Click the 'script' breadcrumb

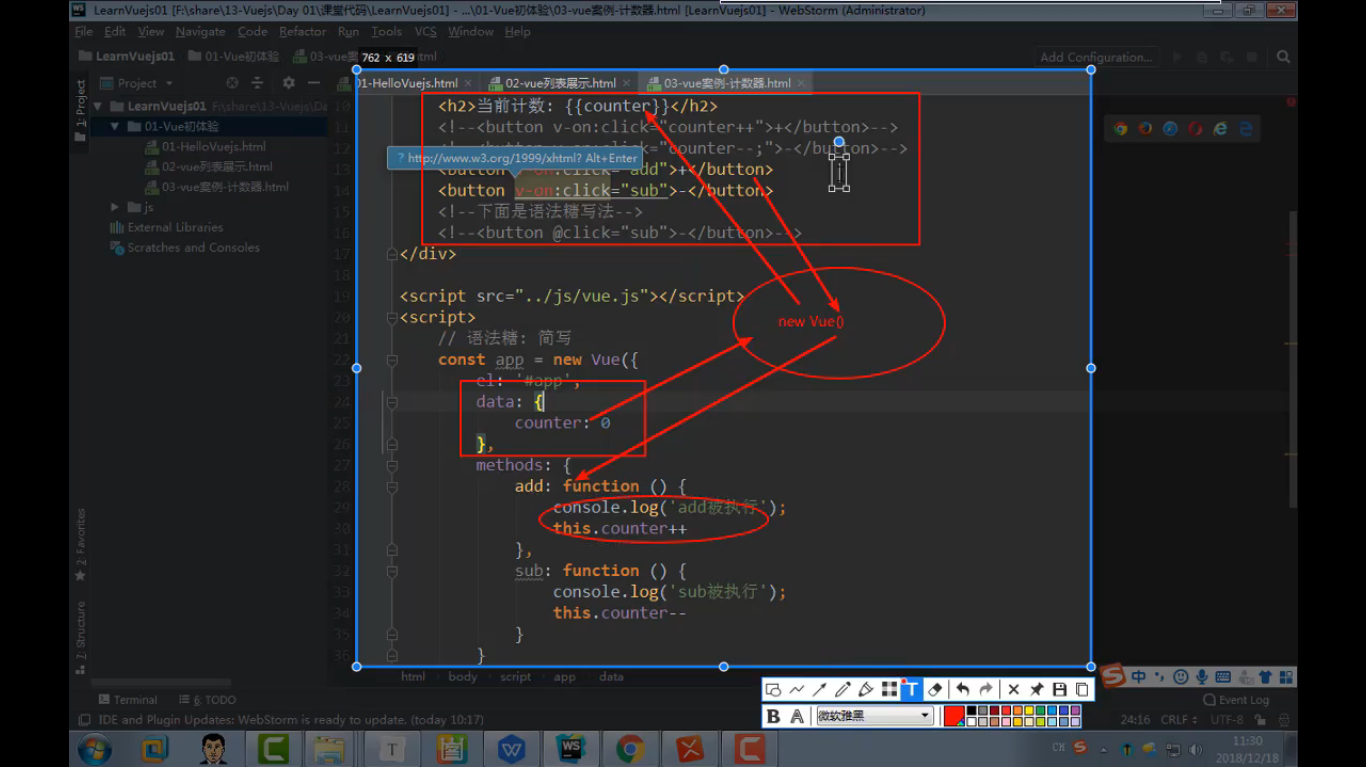(515, 677)
